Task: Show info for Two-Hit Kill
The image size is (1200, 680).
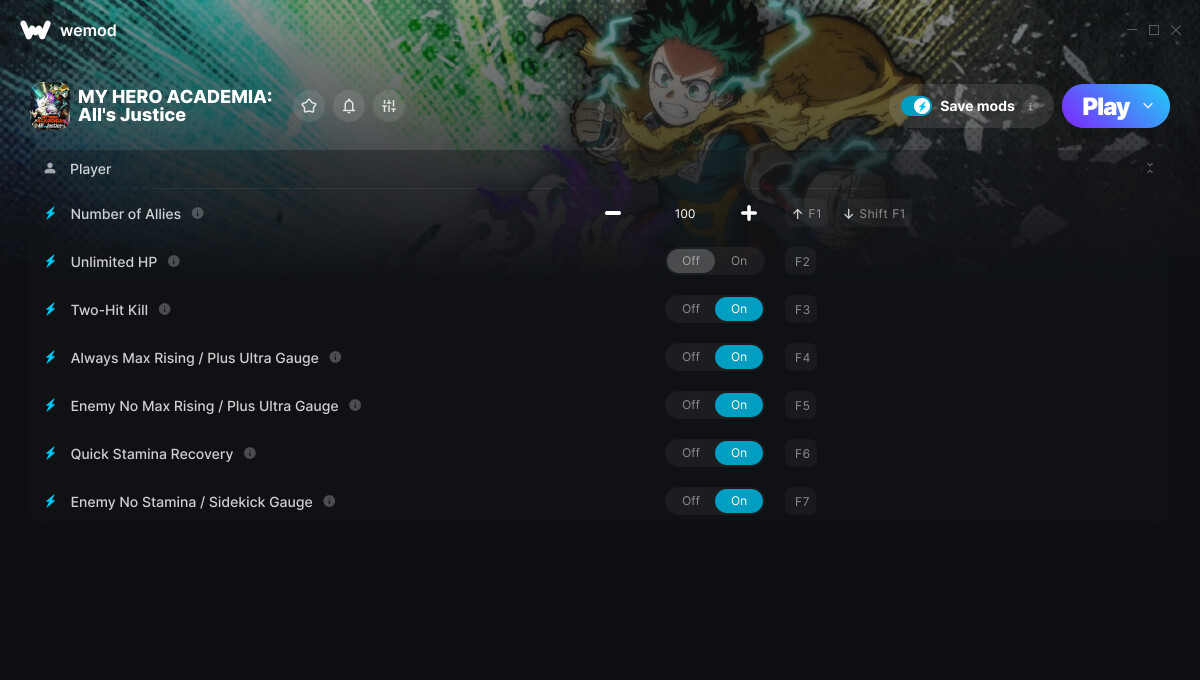Action: [x=165, y=309]
